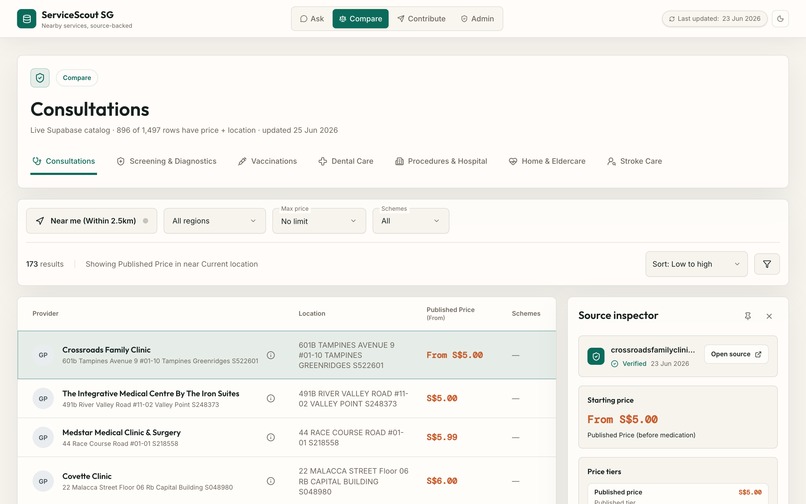Viewport: 806px width, 504px height.
Task: Click the Compare badge pill
Action: (77, 78)
